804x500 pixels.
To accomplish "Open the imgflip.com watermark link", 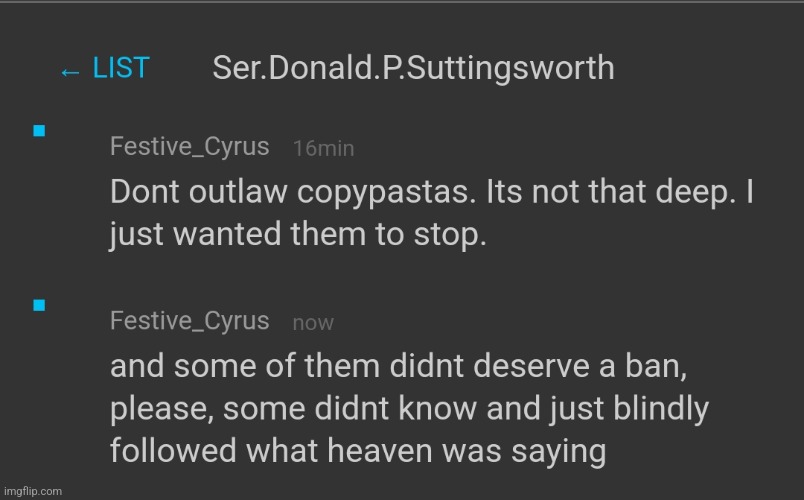I will [33, 491].
